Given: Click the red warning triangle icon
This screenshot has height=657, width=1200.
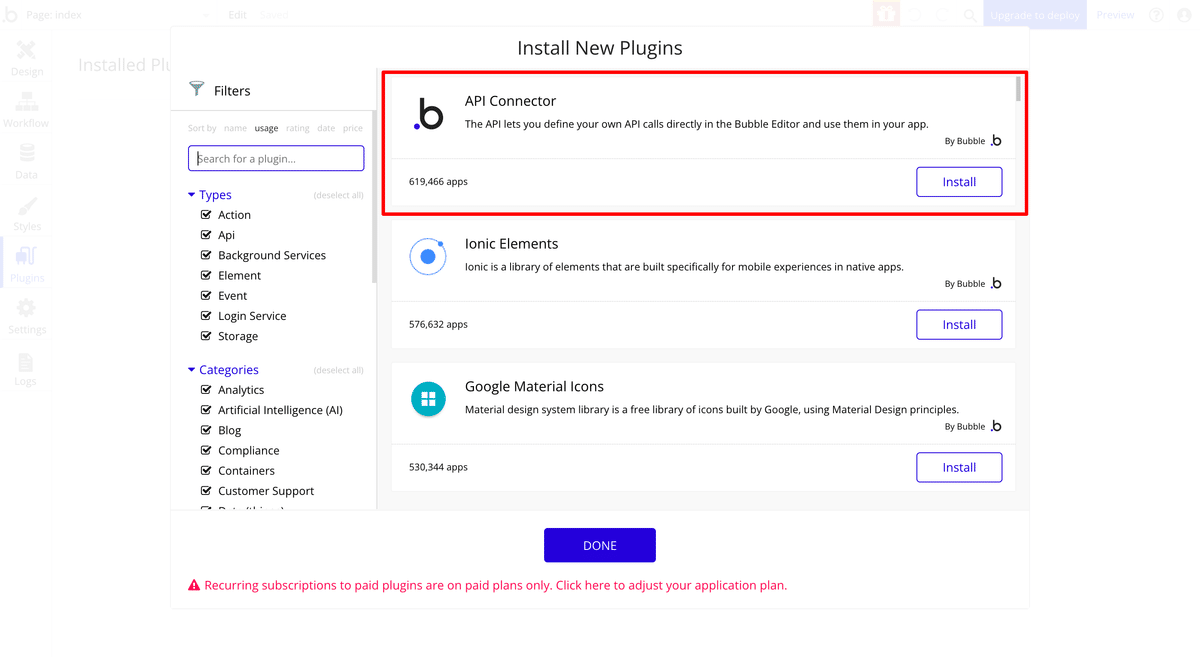Looking at the screenshot, I should click(x=194, y=586).
